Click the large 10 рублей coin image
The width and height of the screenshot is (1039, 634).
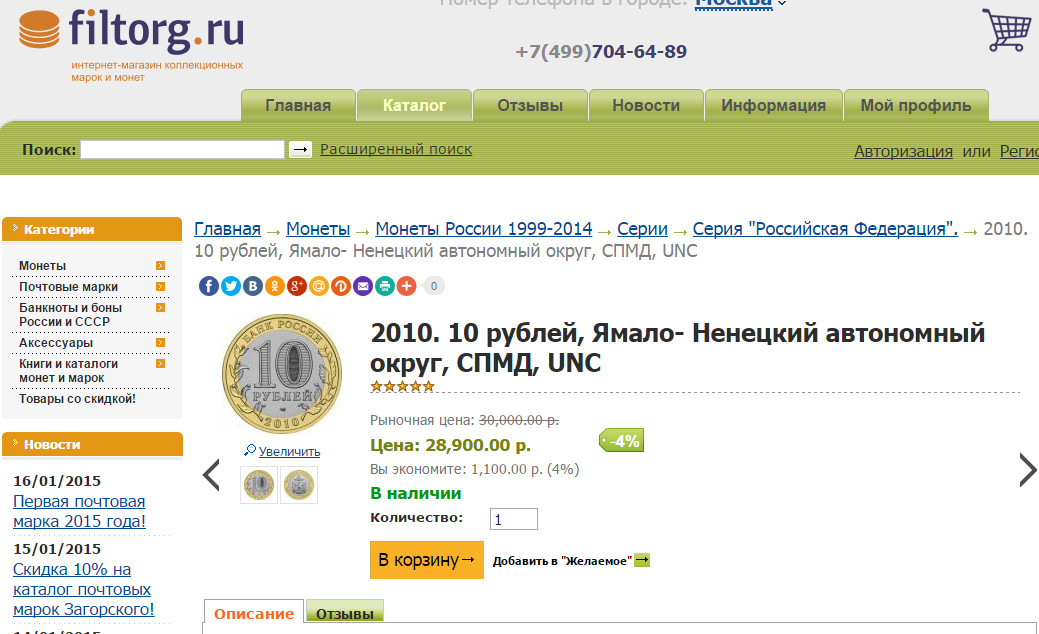pos(282,374)
